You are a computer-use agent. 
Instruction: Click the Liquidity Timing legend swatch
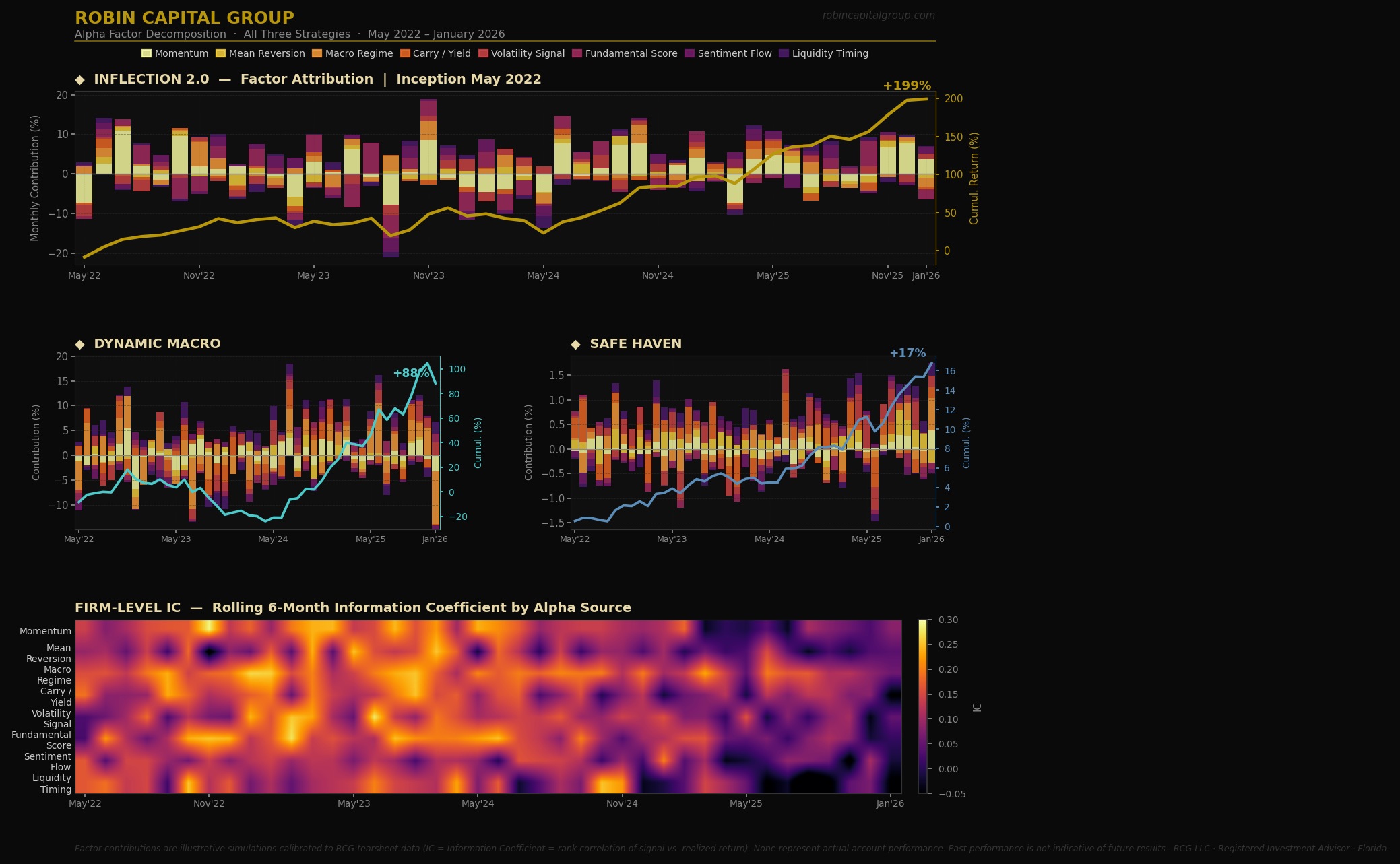click(x=784, y=53)
